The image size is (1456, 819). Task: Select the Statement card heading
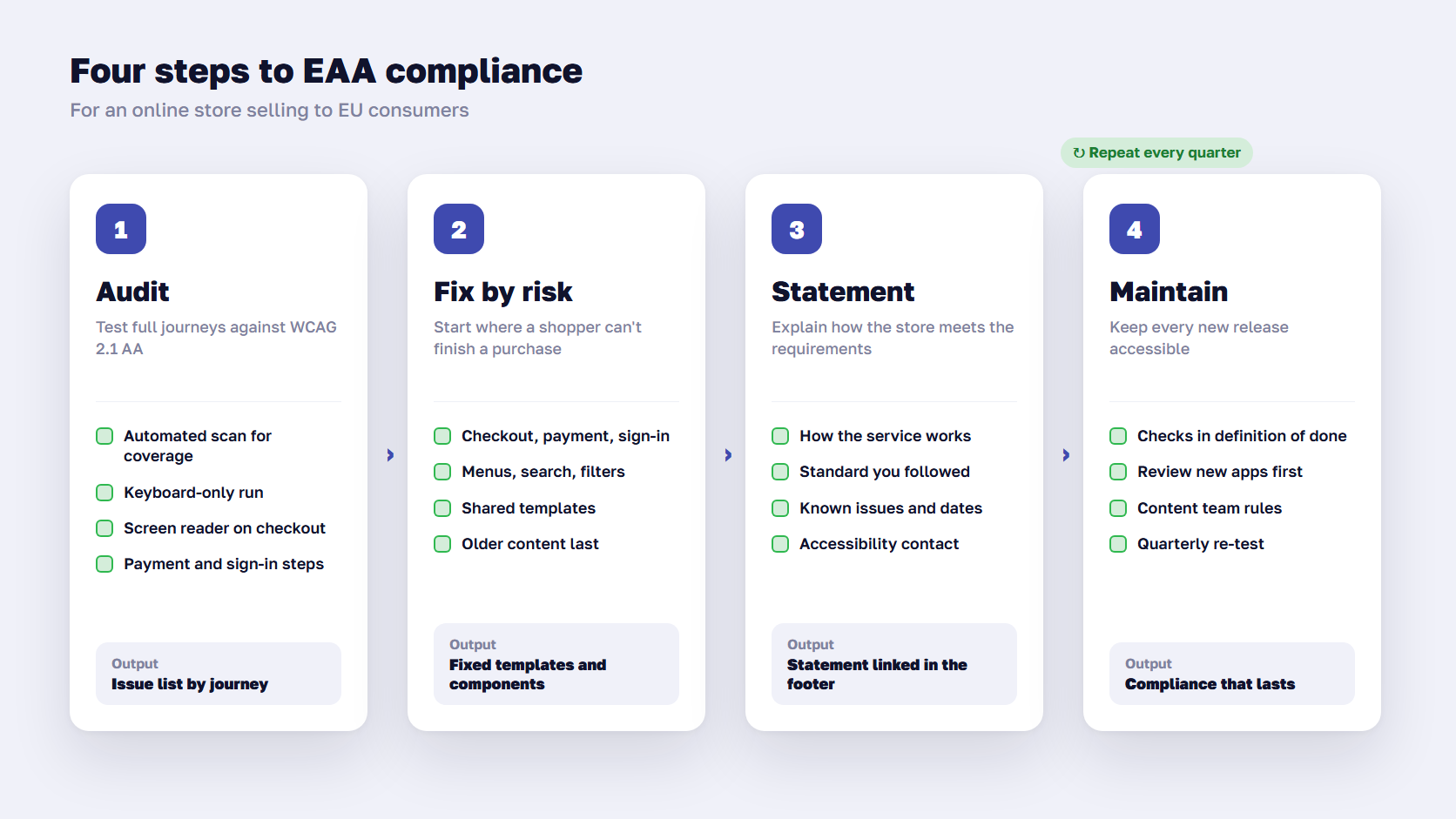tap(843, 292)
